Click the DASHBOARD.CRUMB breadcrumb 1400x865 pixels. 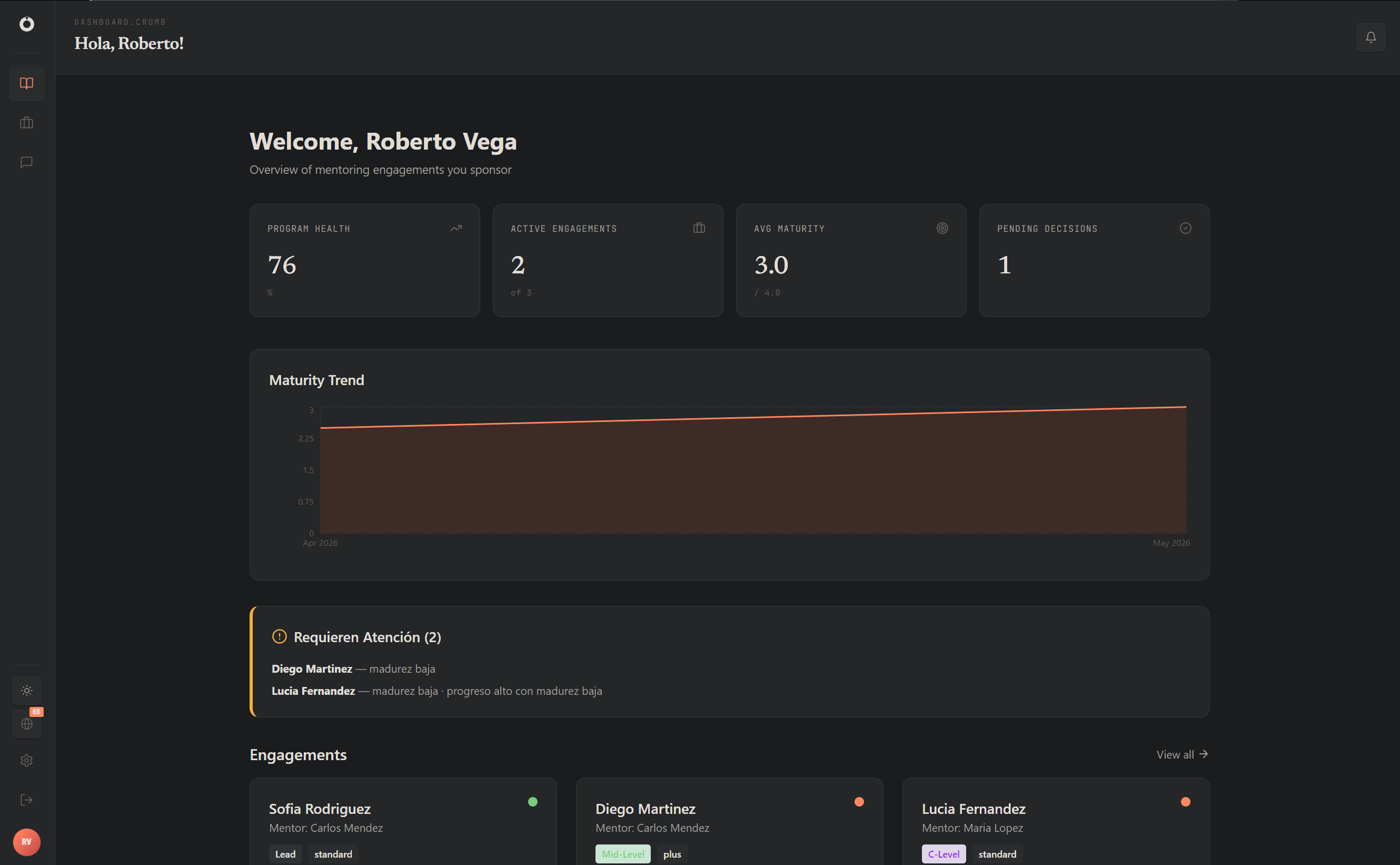pyautogui.click(x=120, y=22)
